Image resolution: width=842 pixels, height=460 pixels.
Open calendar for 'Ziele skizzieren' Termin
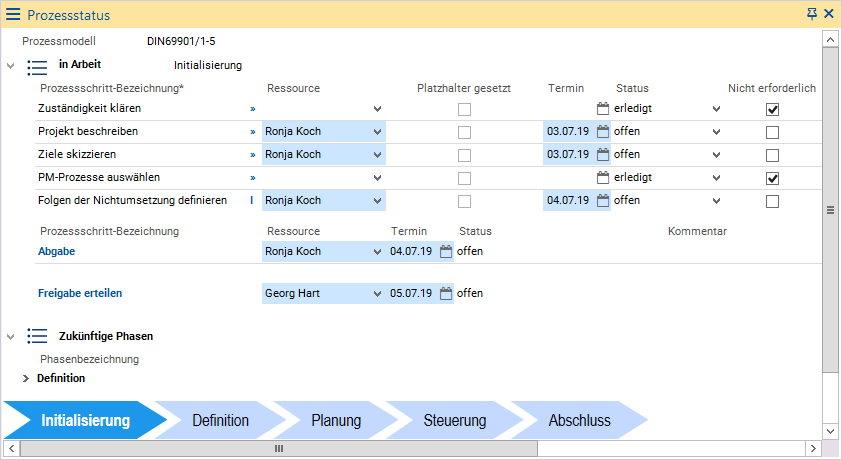coord(603,155)
